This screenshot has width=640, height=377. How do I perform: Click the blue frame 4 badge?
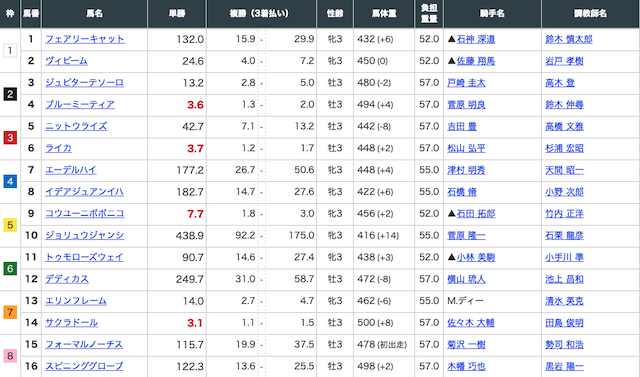pos(10,182)
